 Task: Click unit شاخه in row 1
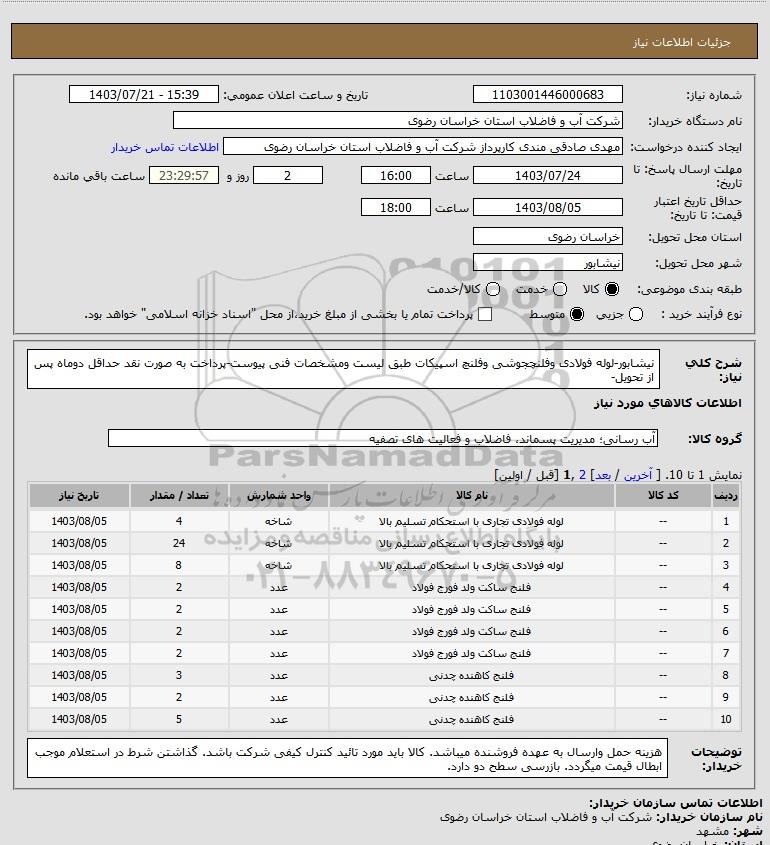point(279,521)
